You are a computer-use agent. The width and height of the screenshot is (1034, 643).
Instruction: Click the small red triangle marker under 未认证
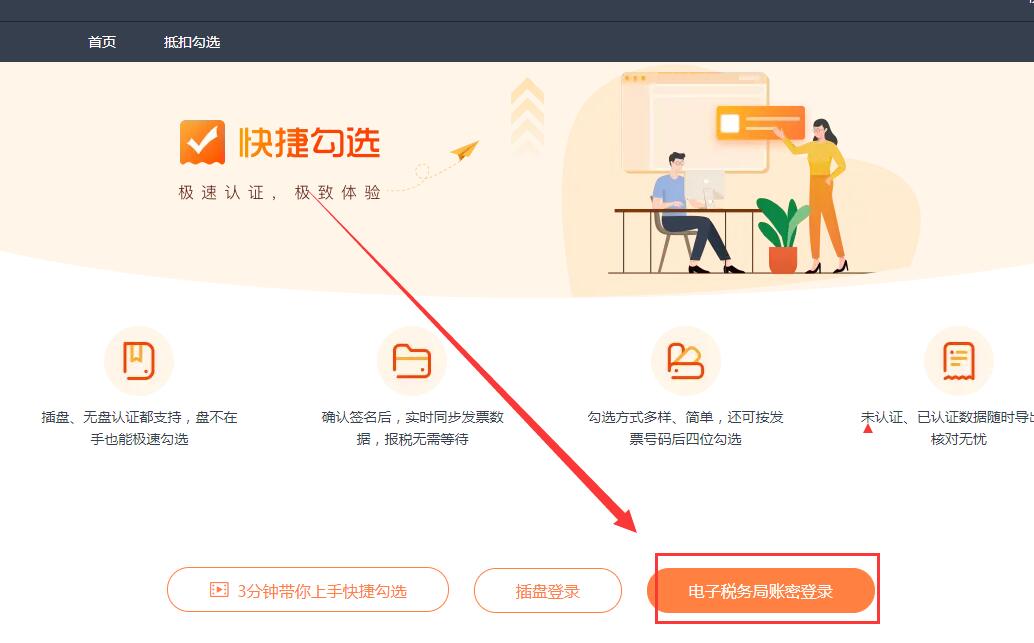868,429
